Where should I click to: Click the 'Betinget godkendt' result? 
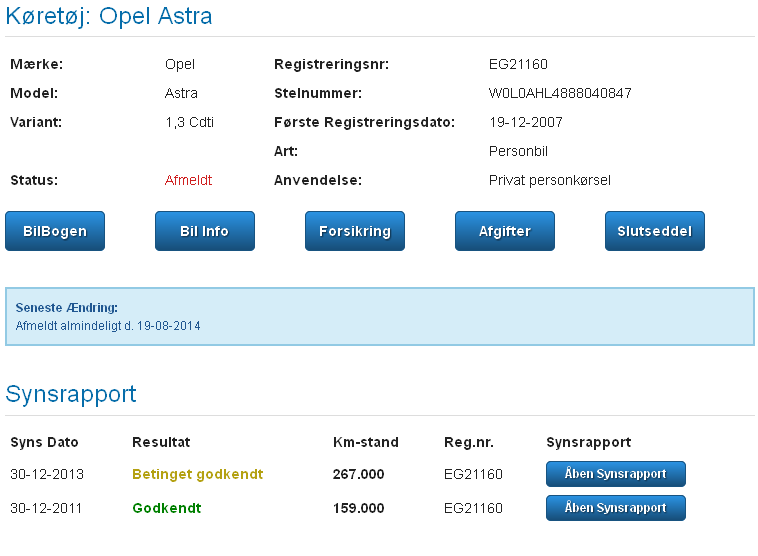(197, 474)
